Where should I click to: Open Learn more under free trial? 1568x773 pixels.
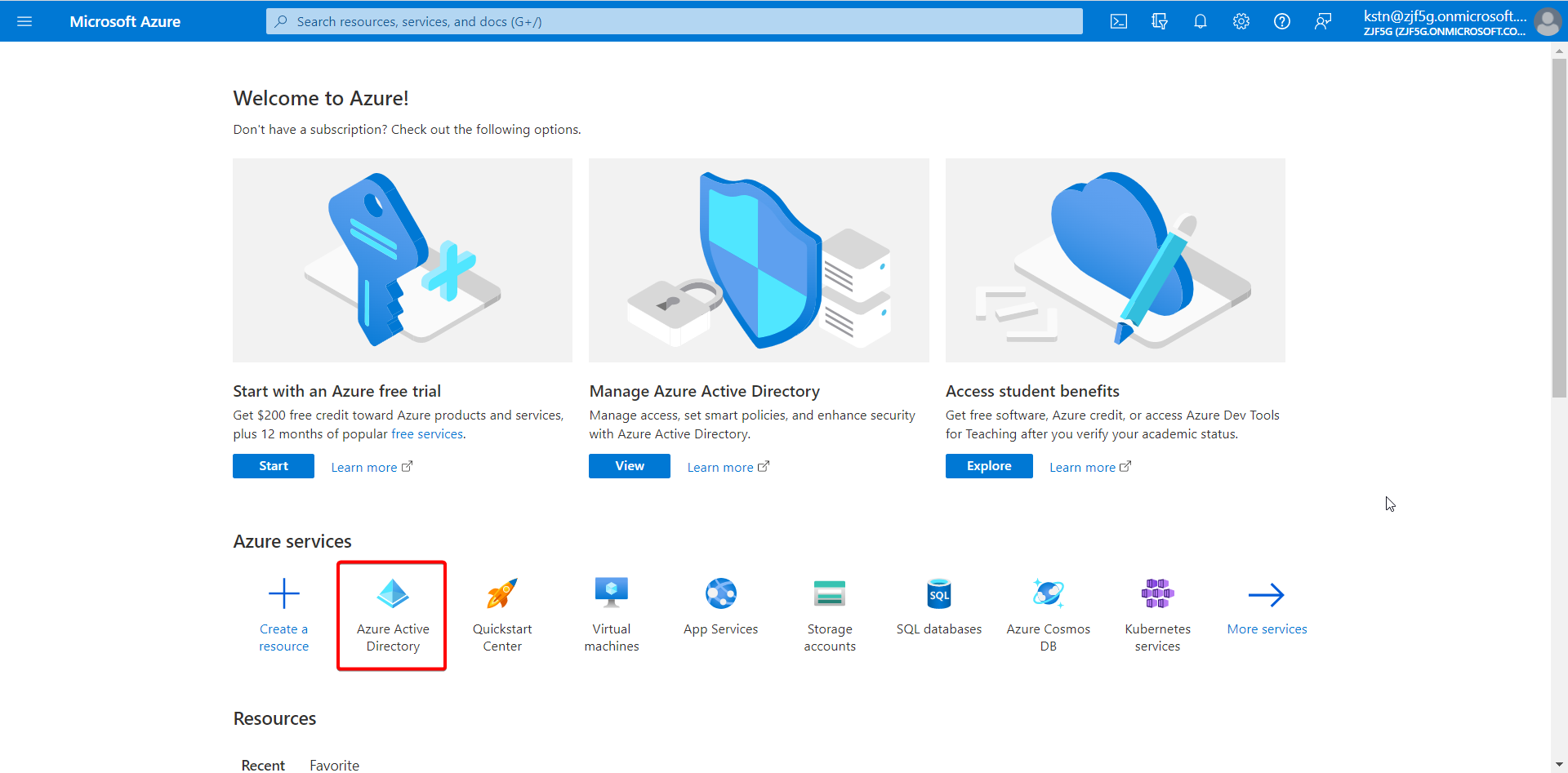(372, 467)
